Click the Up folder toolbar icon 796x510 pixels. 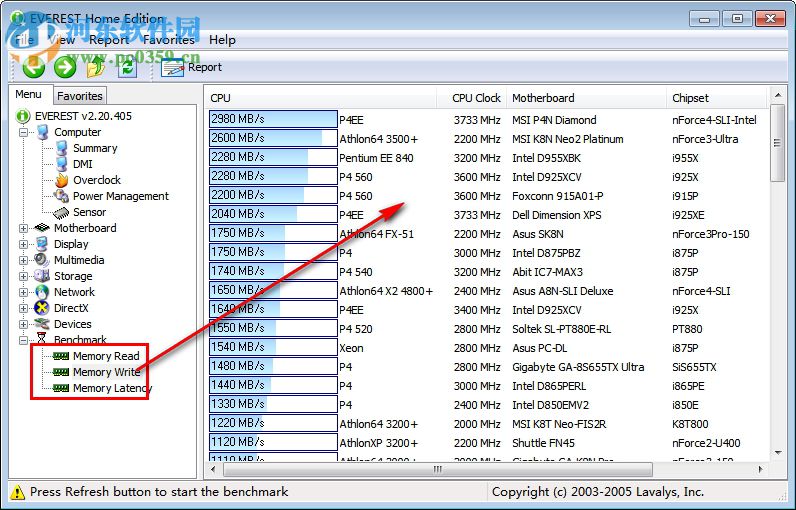[x=96, y=67]
